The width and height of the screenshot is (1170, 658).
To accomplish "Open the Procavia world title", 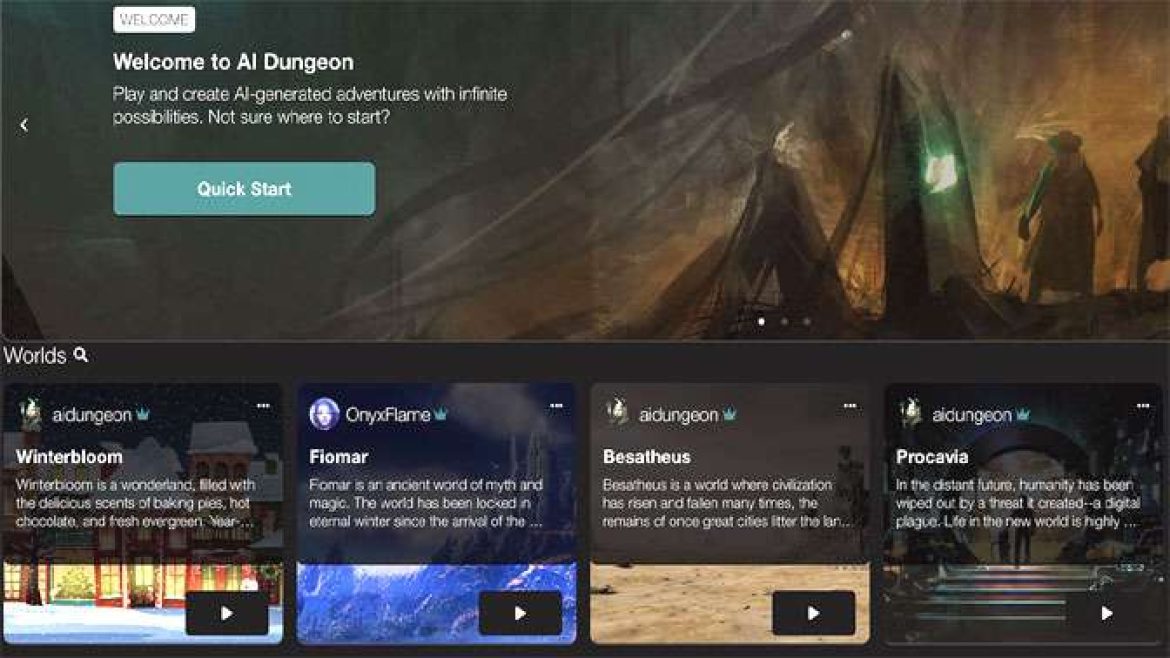I will click(x=932, y=457).
